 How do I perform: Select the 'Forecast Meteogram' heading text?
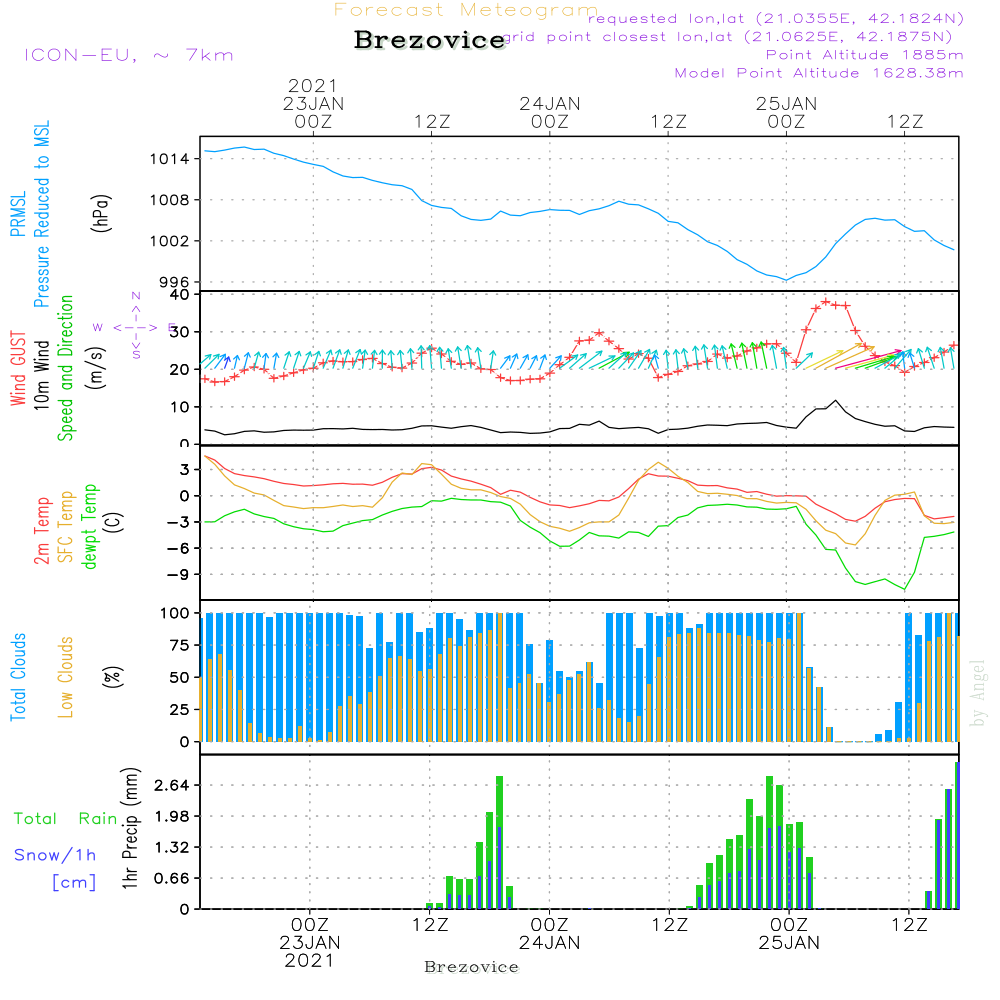tap(466, 10)
